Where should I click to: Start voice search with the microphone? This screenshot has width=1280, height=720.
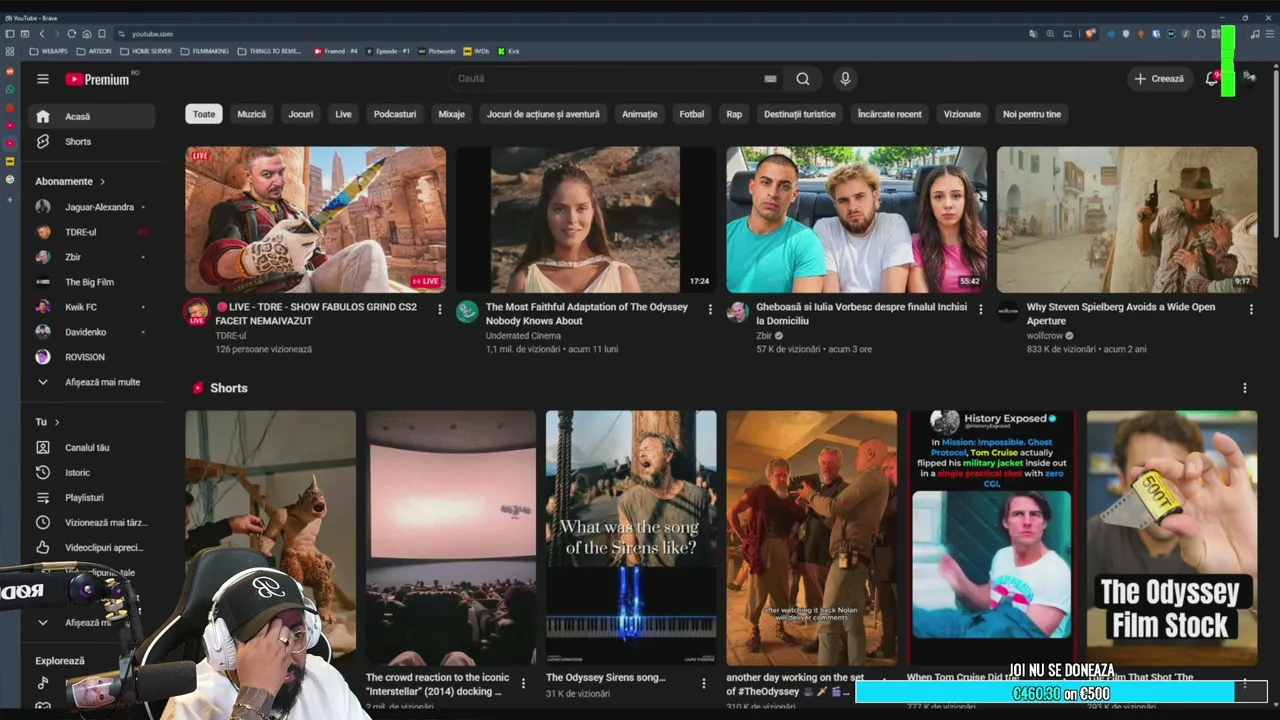pyautogui.click(x=845, y=79)
